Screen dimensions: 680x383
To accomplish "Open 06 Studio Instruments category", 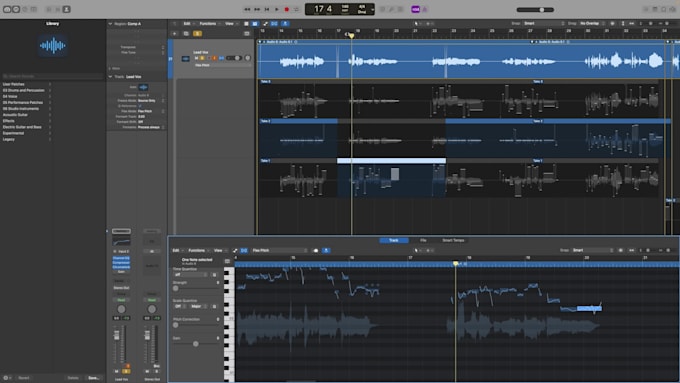I will [21, 108].
